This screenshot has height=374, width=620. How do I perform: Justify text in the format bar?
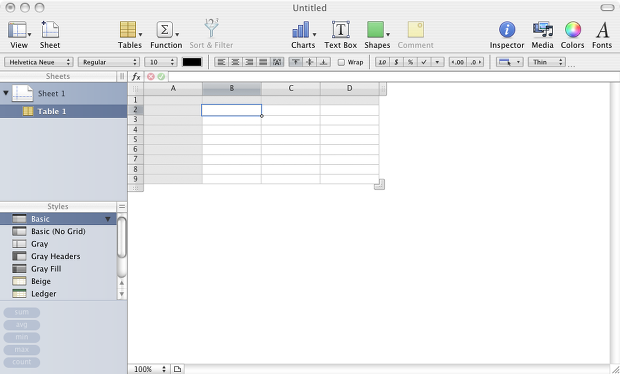point(263,62)
